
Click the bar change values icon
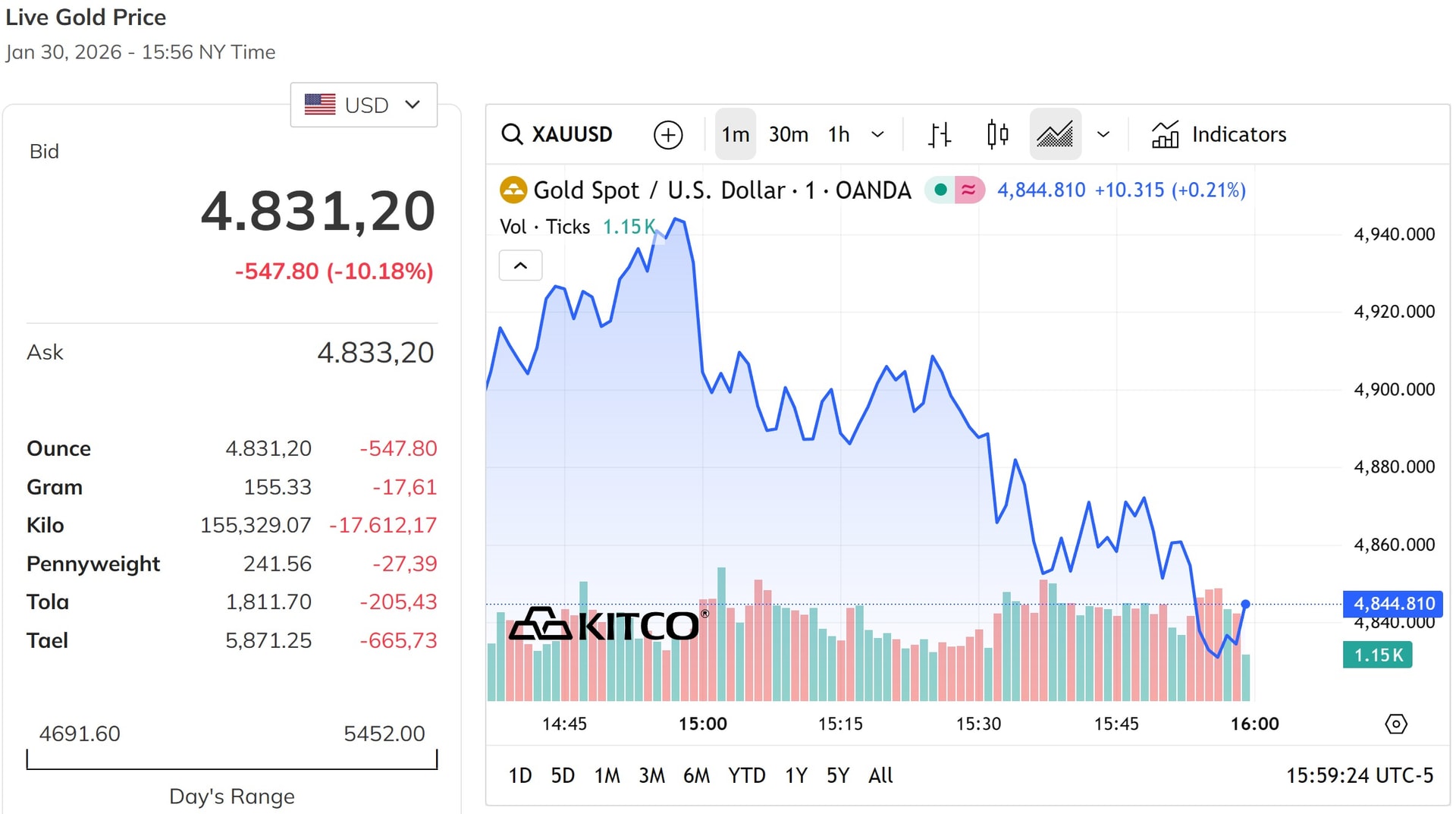(x=939, y=134)
